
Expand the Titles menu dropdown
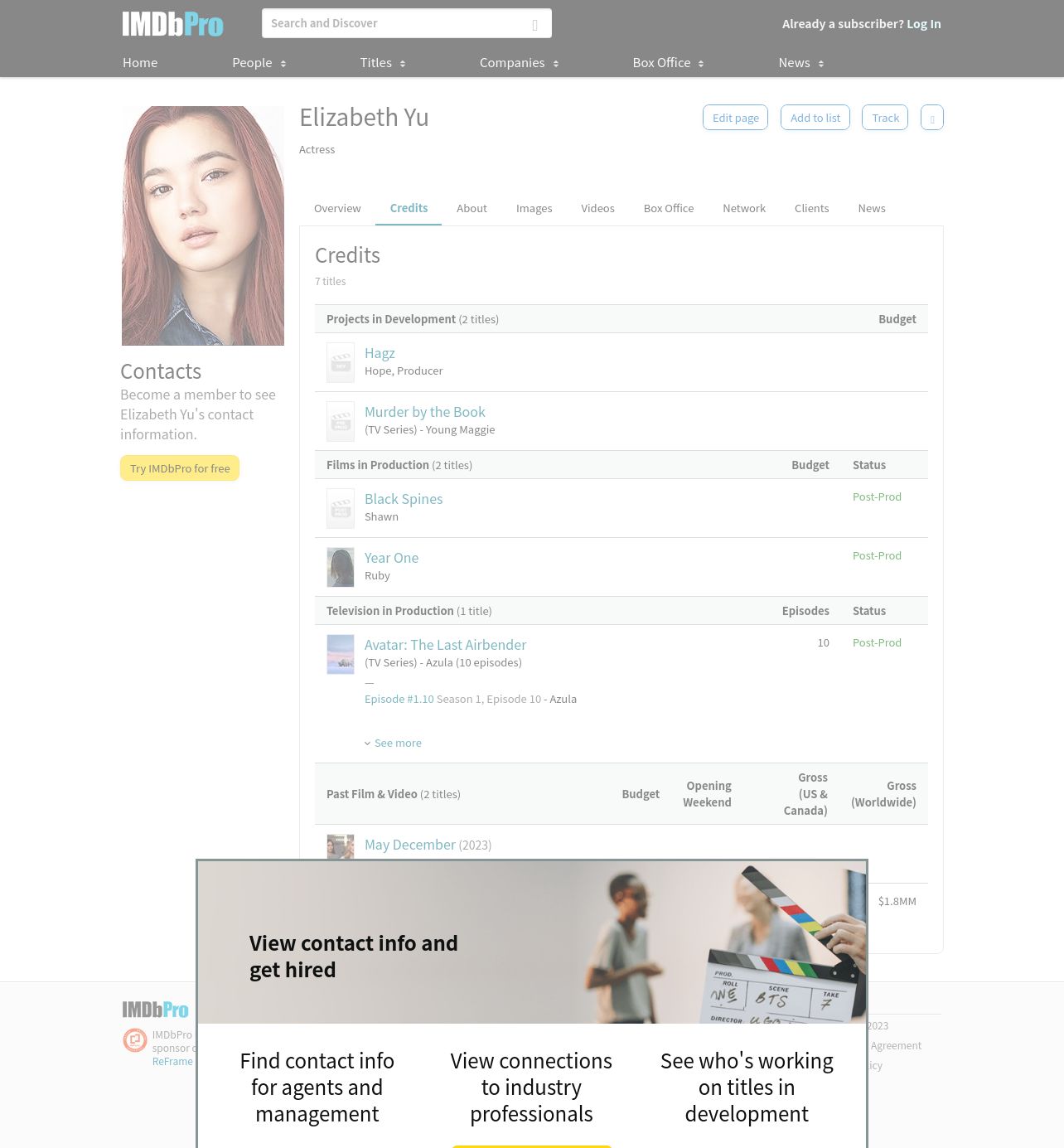[x=383, y=63]
